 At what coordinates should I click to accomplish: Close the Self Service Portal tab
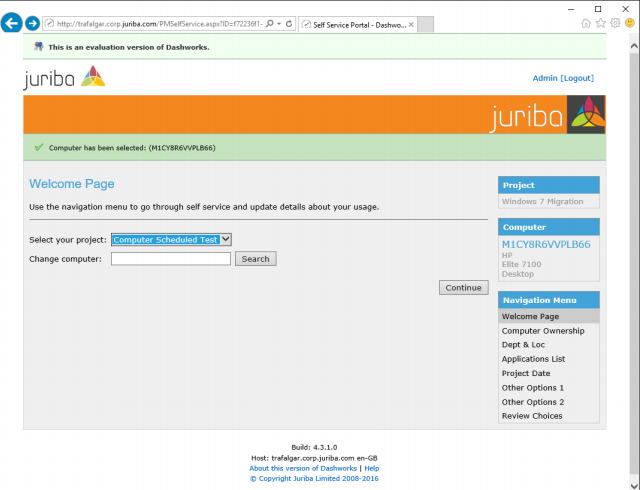click(x=411, y=25)
